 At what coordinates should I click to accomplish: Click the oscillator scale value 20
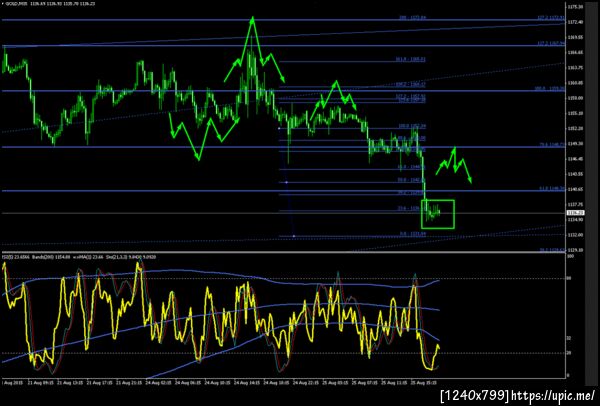(x=570, y=352)
